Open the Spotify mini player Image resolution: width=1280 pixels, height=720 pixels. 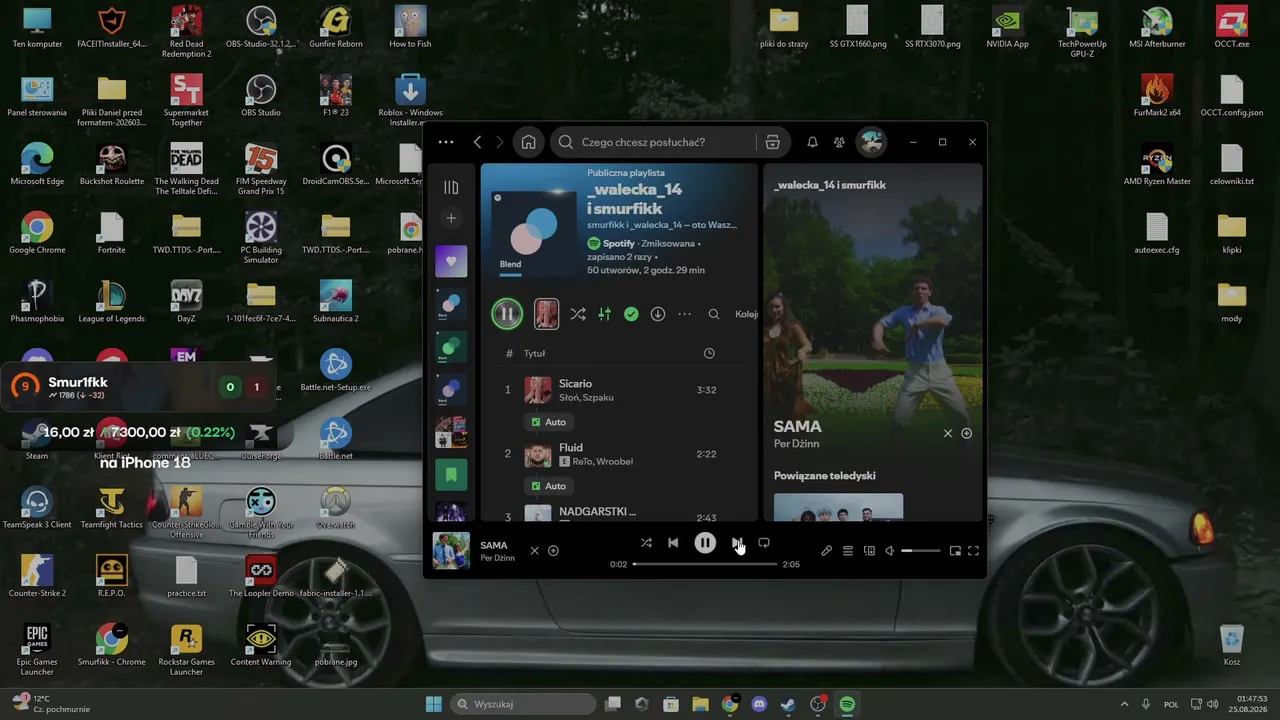955,551
